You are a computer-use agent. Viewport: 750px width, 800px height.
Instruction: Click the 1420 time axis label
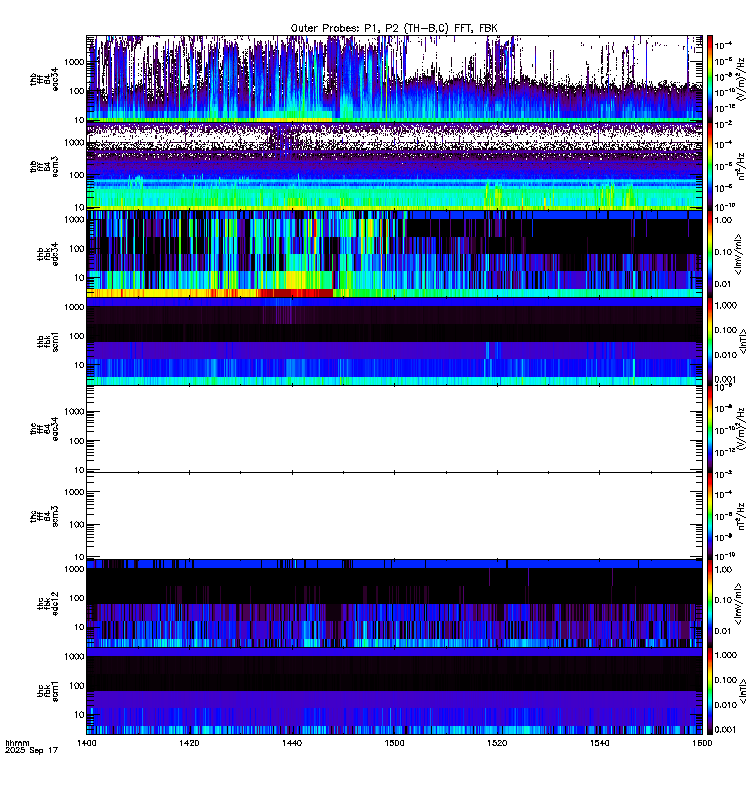[189, 743]
